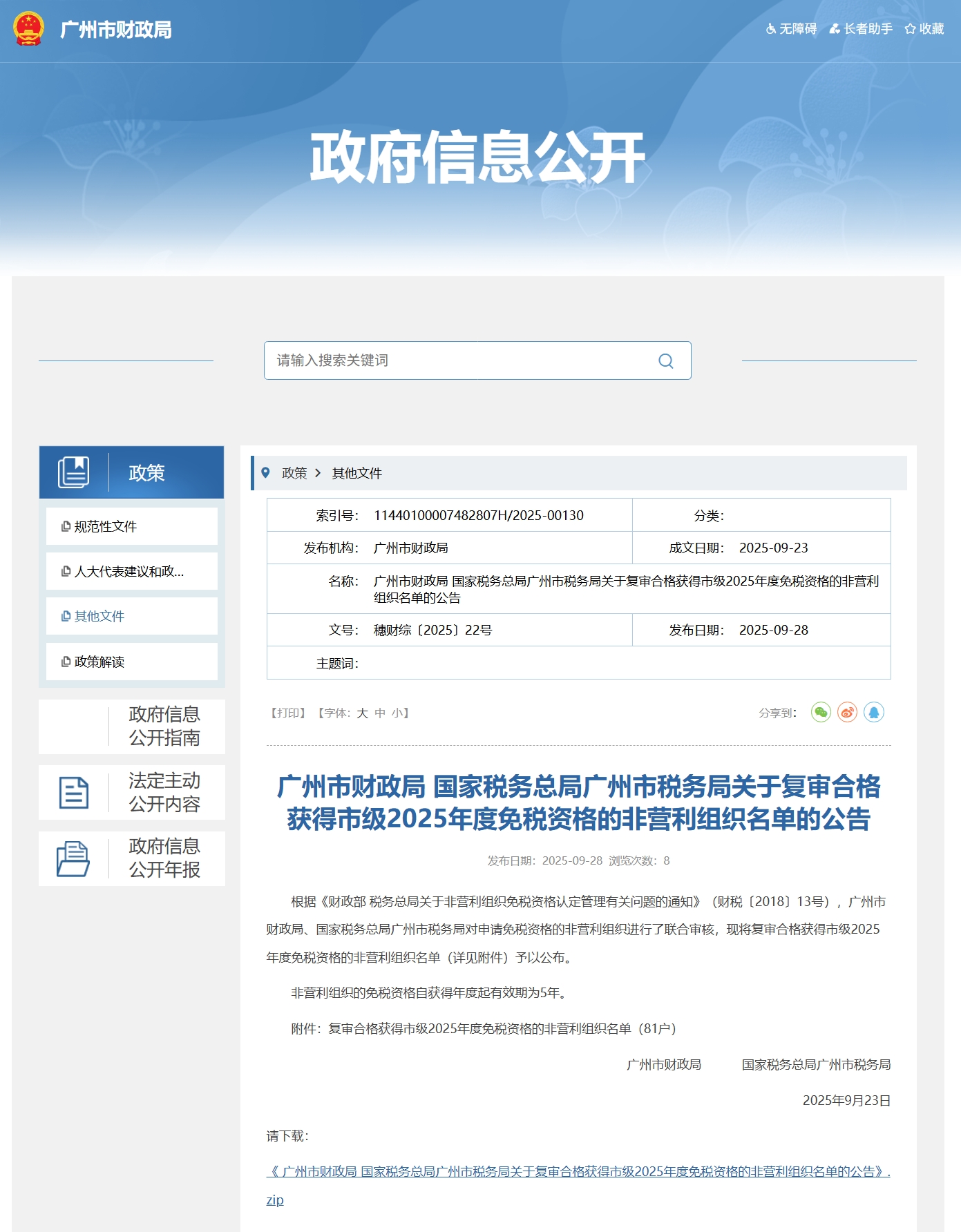Turn on 长者助手 elder assistant mode
Screen dimensions: 961x1232
(x=861, y=29)
